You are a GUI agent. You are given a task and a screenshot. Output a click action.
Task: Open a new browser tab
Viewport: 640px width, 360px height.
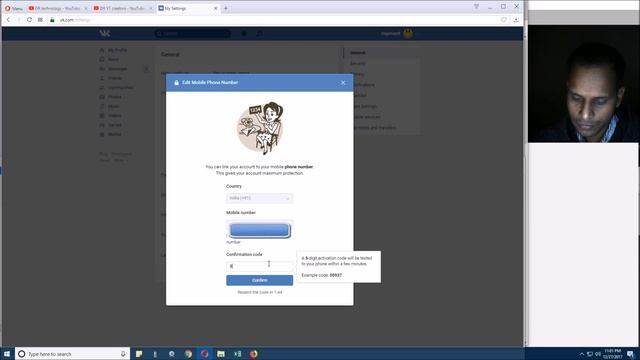[226, 8]
